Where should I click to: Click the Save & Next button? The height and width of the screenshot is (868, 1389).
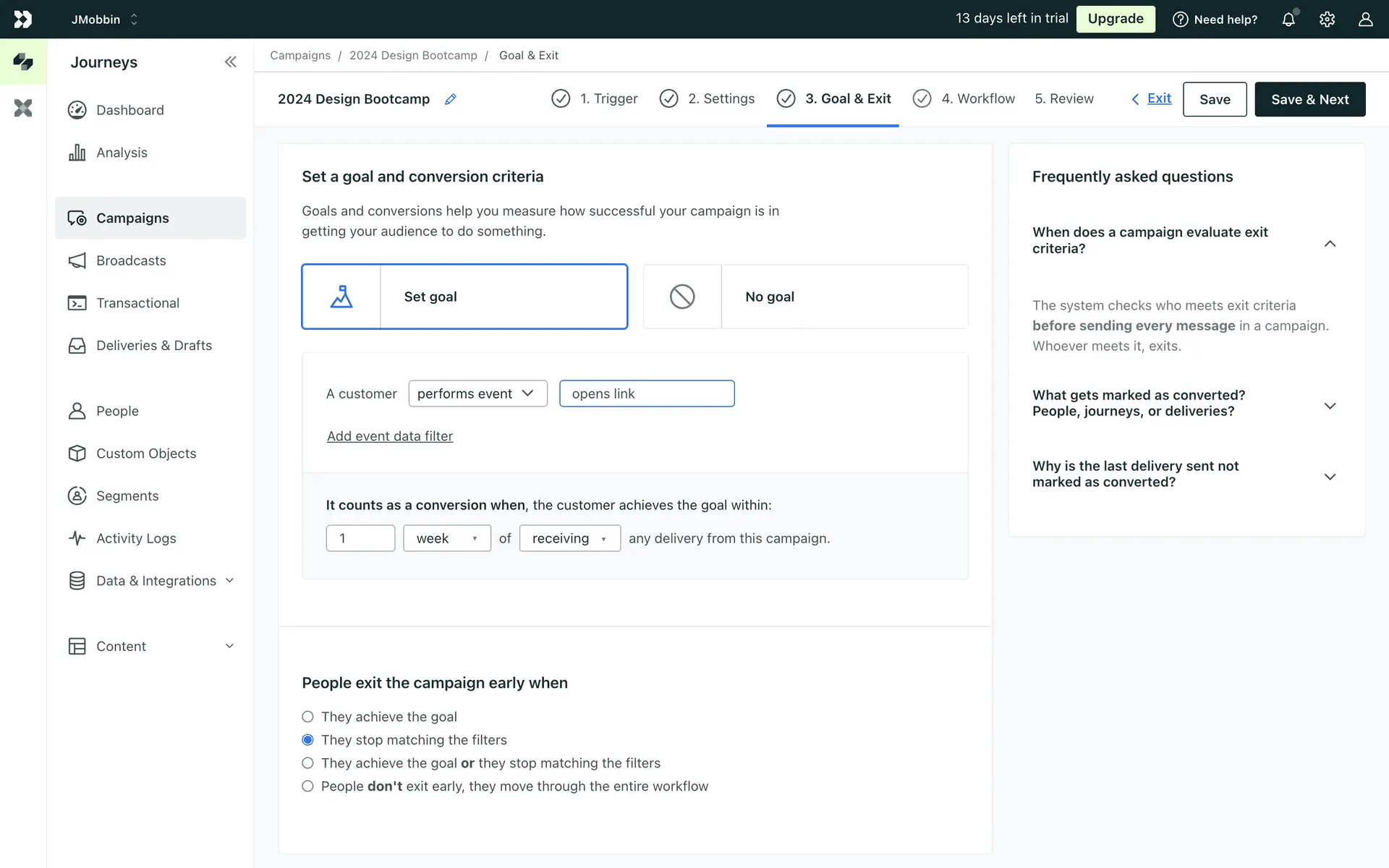click(x=1309, y=99)
